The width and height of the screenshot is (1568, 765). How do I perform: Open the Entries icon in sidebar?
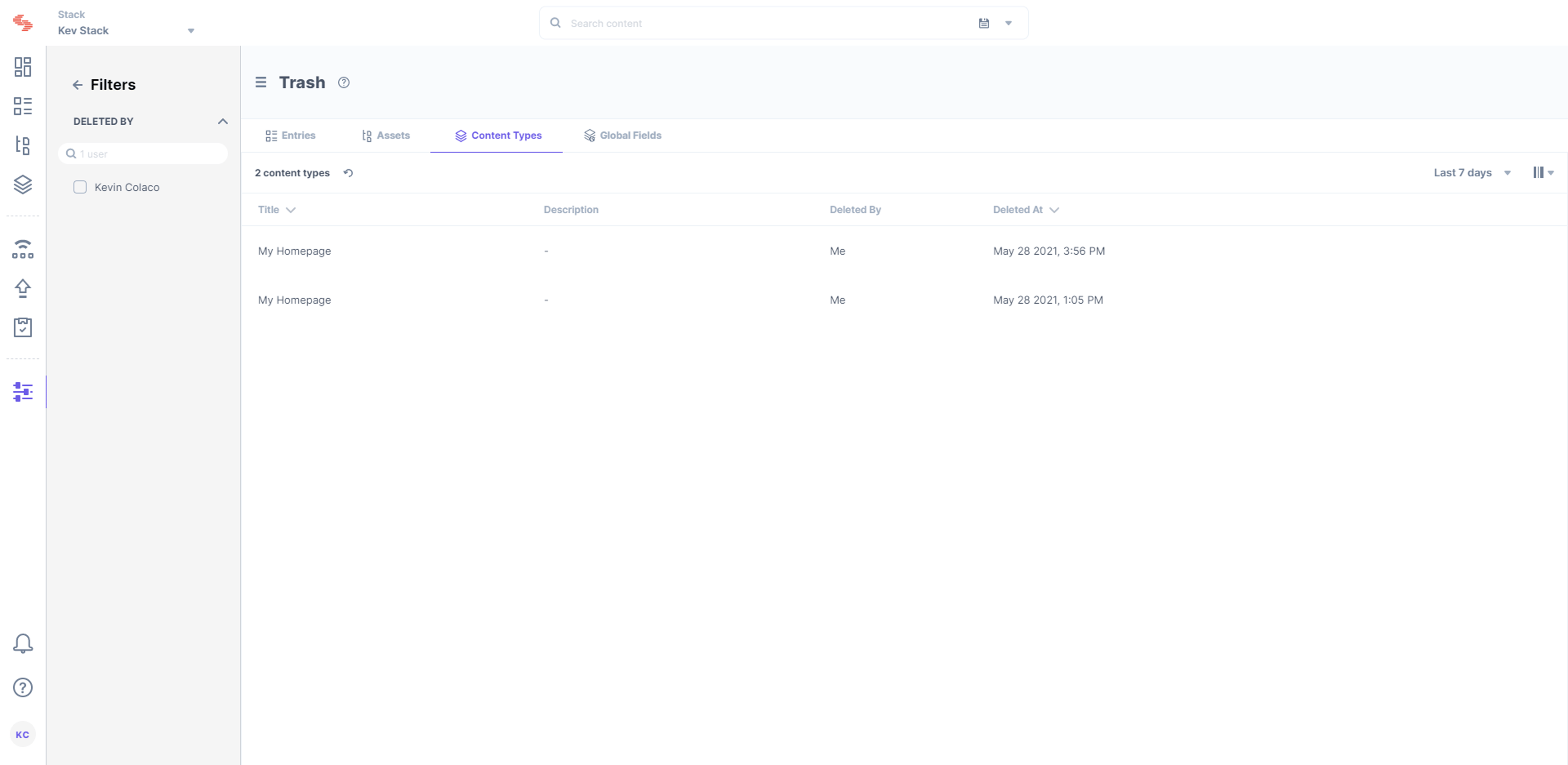tap(22, 106)
